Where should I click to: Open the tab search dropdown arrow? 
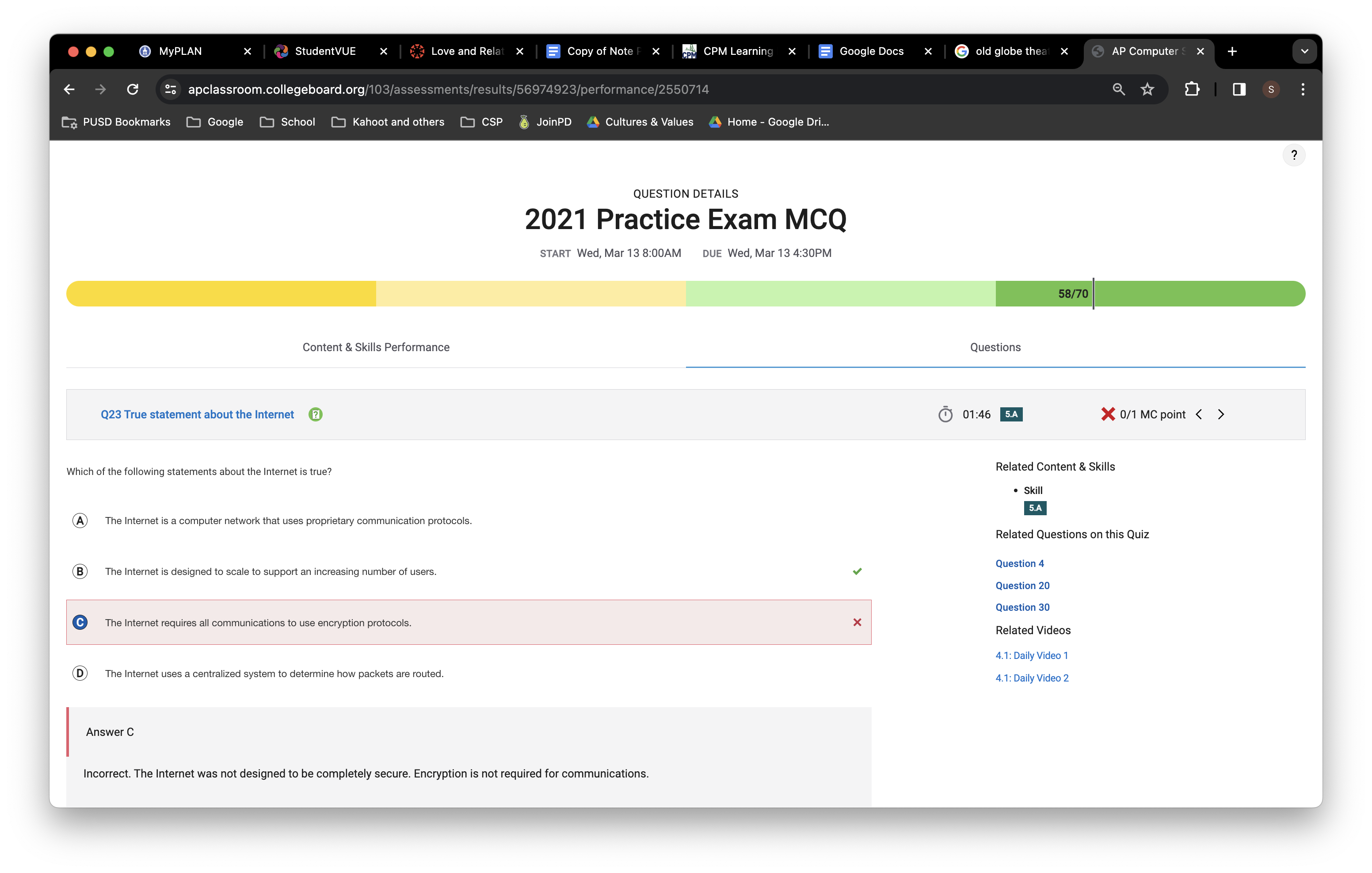point(1304,51)
